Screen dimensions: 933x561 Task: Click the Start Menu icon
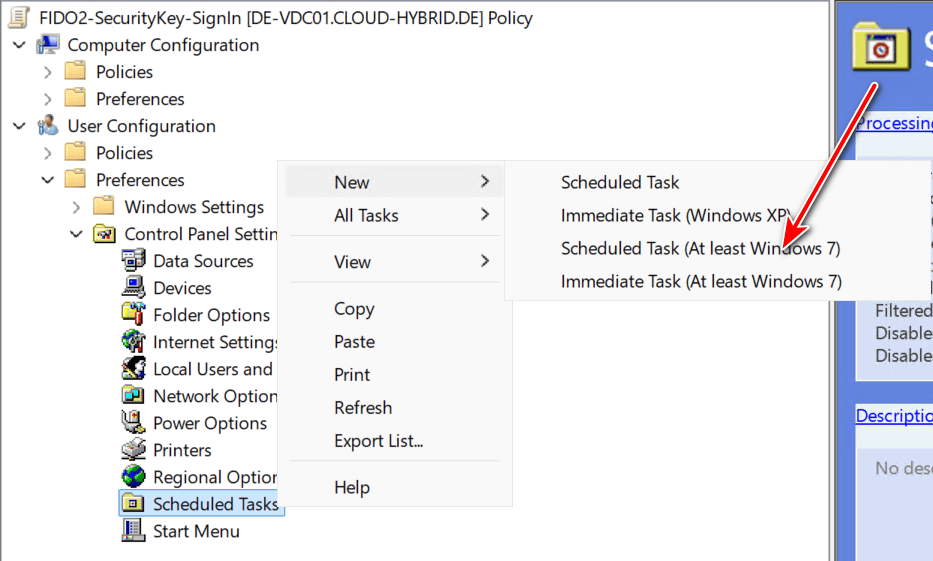(133, 531)
